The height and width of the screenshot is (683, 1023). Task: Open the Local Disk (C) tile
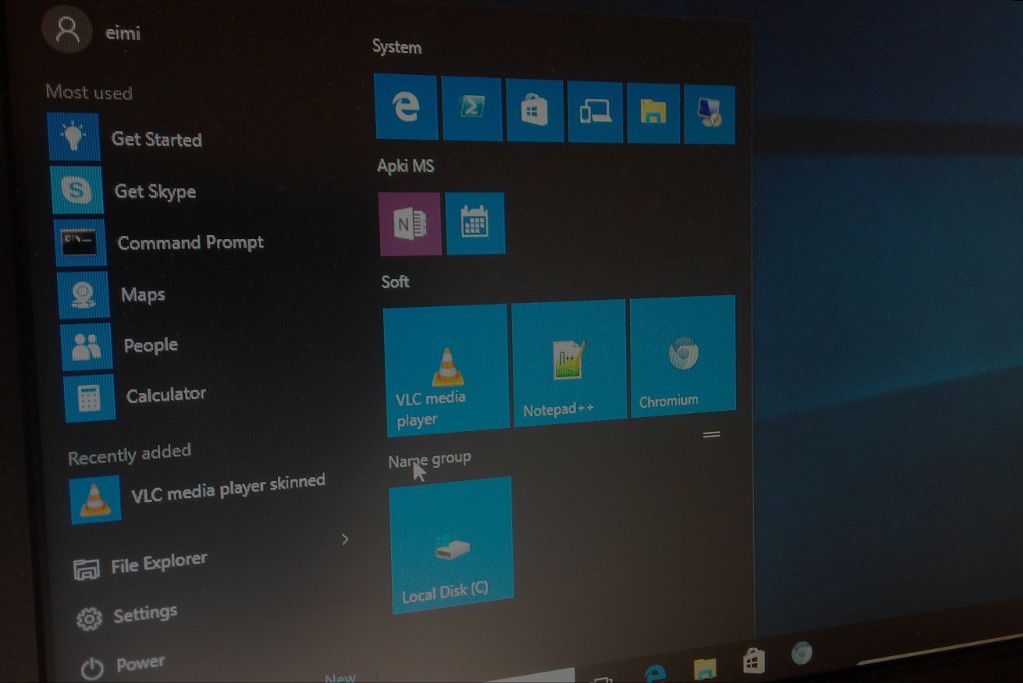click(451, 545)
